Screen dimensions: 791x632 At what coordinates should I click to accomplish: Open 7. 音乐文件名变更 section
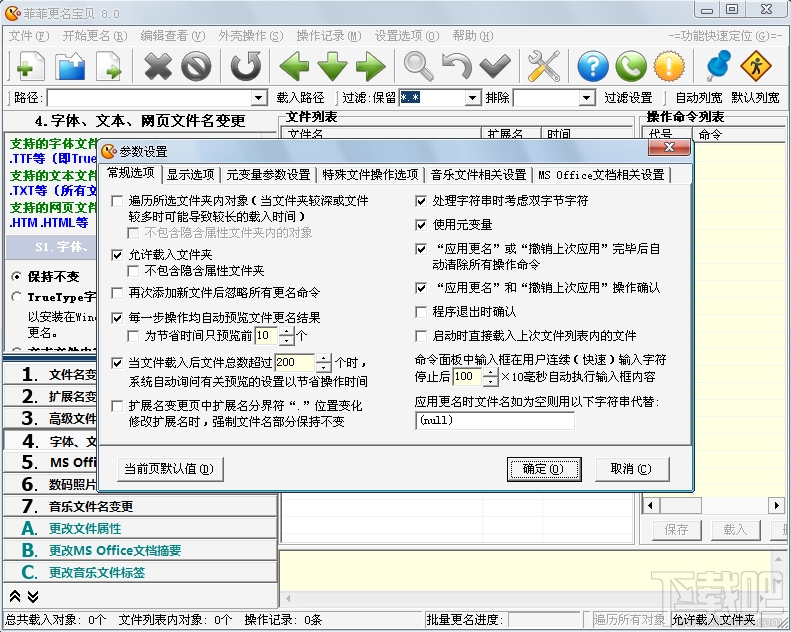point(140,506)
